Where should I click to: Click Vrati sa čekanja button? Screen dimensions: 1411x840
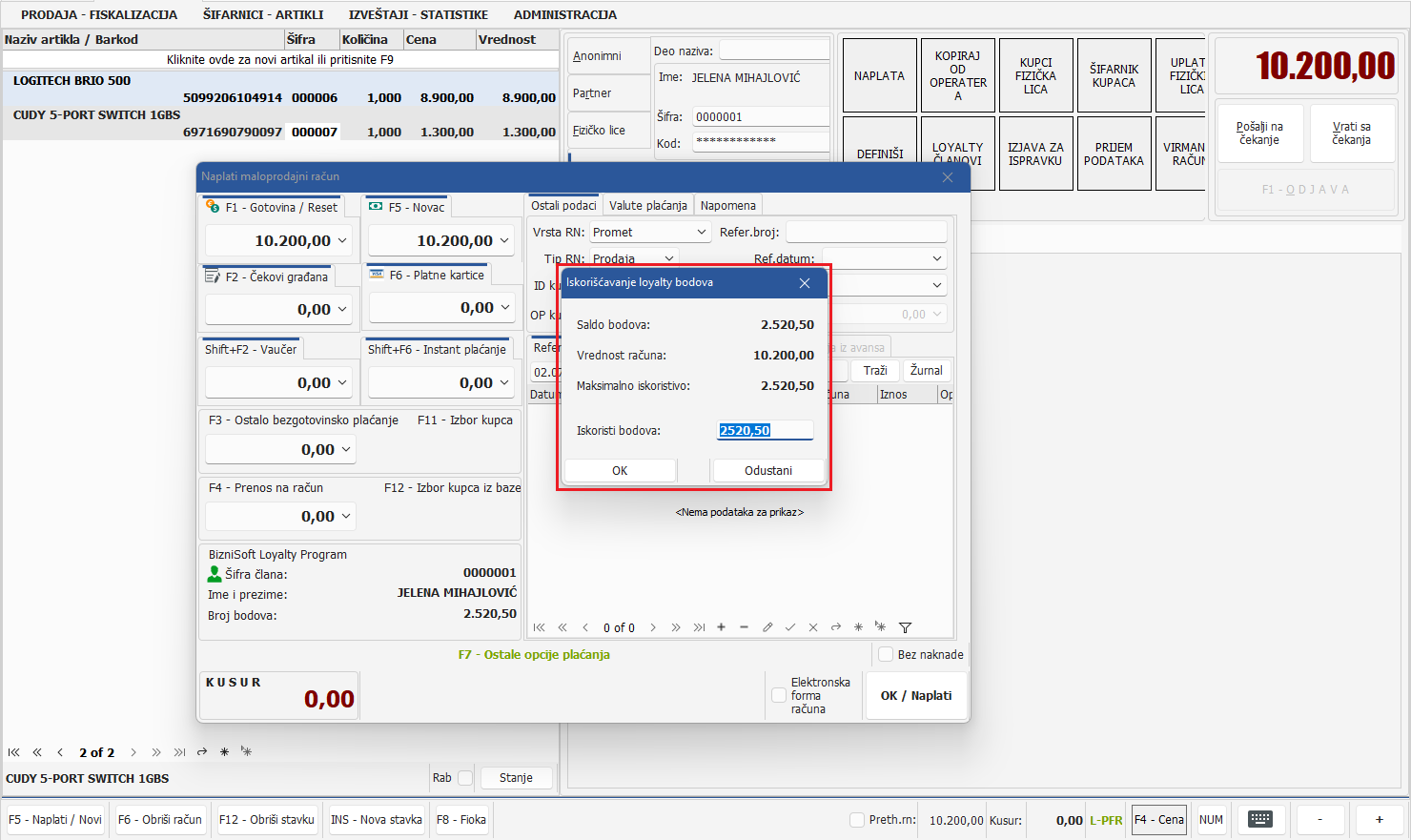1352,133
